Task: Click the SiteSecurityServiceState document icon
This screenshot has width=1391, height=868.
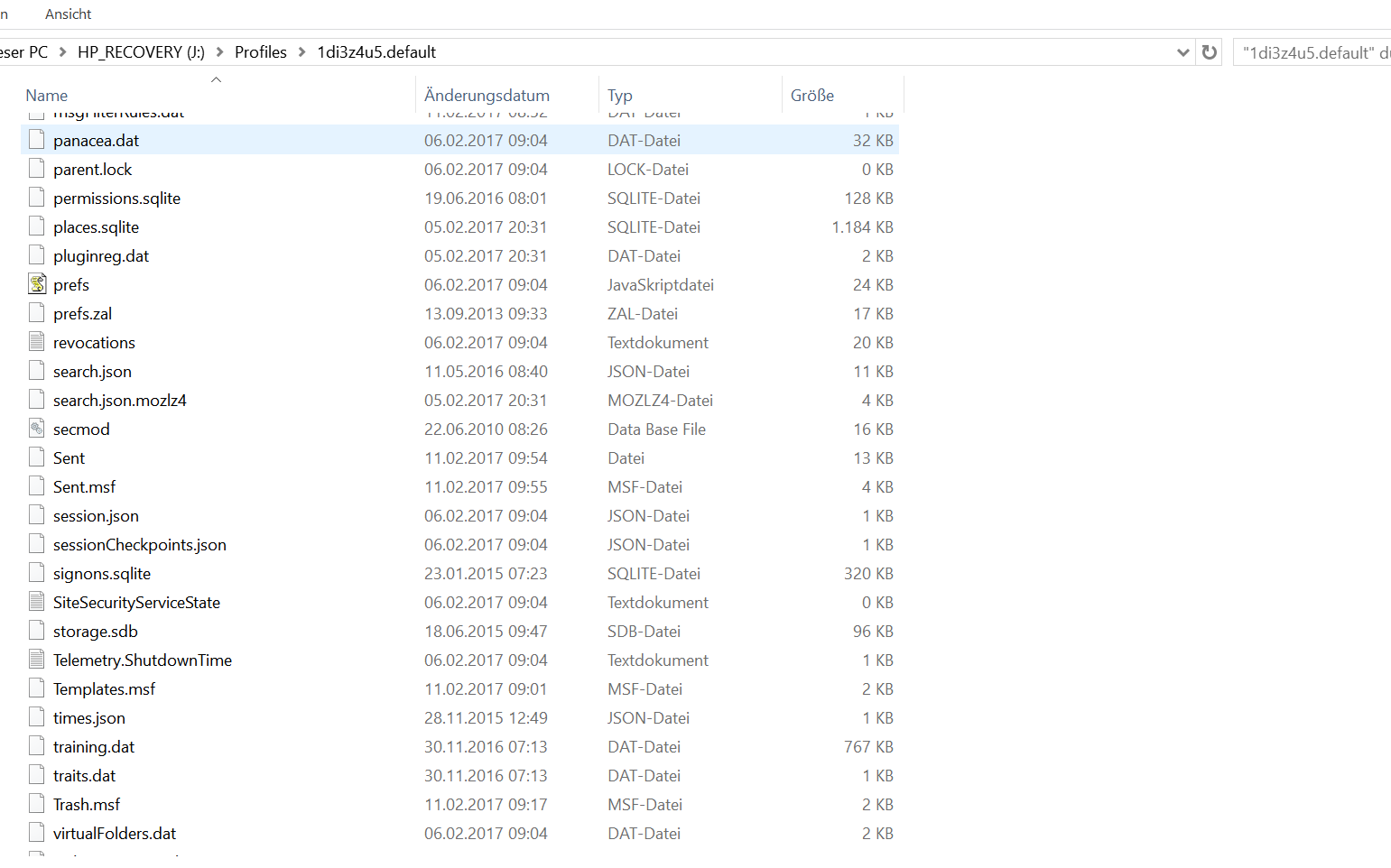Action: click(36, 602)
